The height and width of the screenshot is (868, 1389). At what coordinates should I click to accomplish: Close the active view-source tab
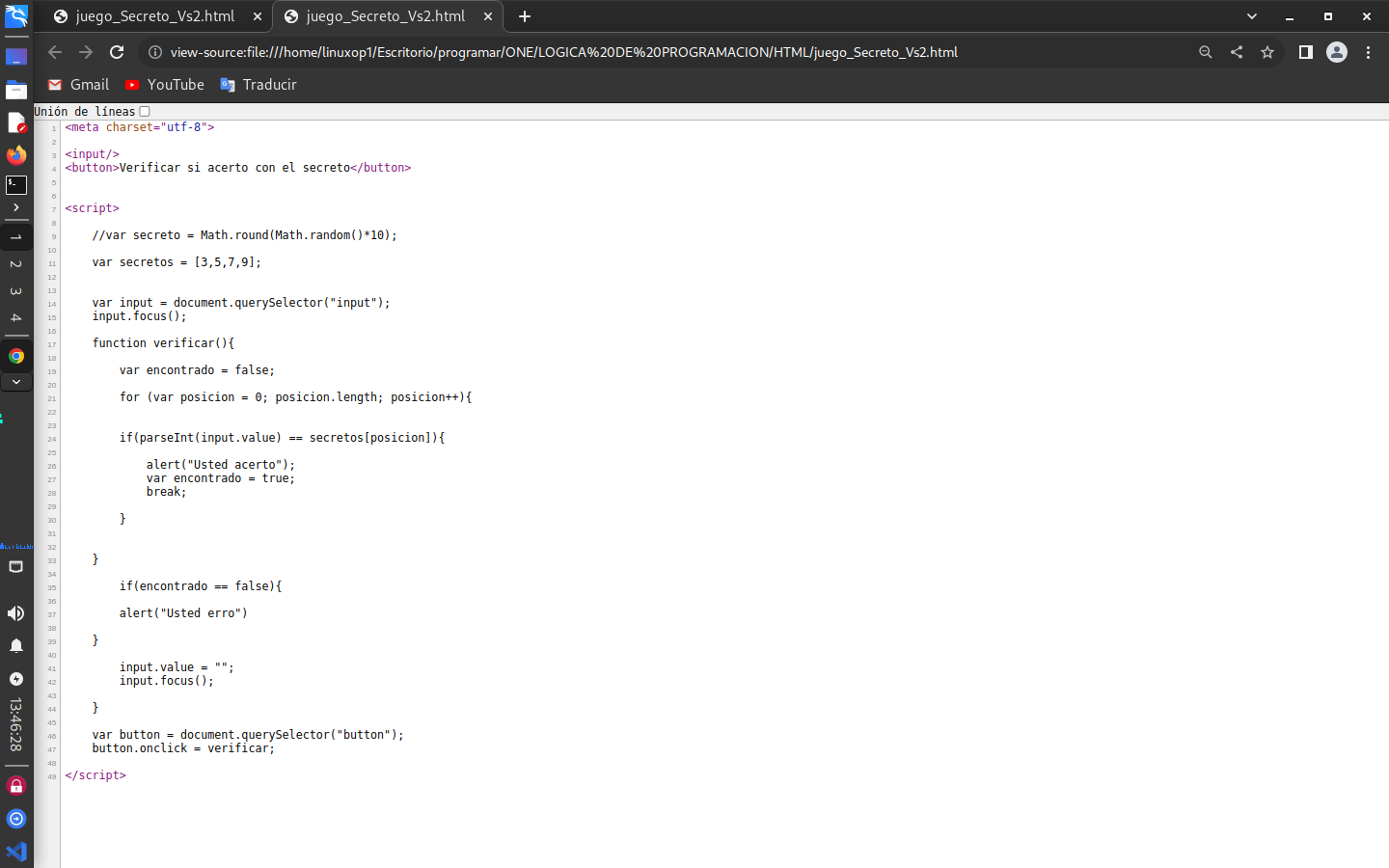[x=488, y=16]
